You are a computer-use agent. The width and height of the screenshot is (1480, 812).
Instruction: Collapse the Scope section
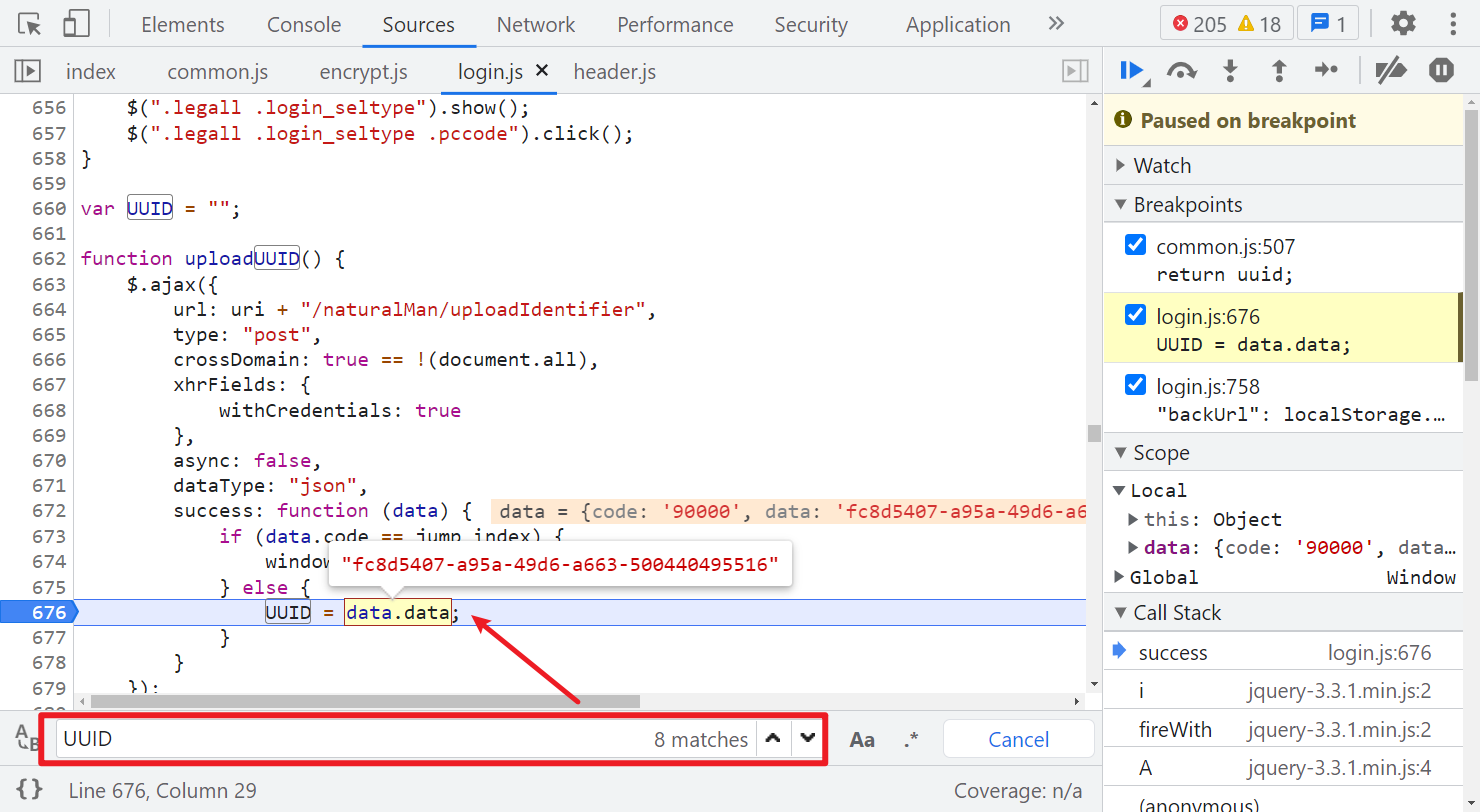(x=1161, y=453)
